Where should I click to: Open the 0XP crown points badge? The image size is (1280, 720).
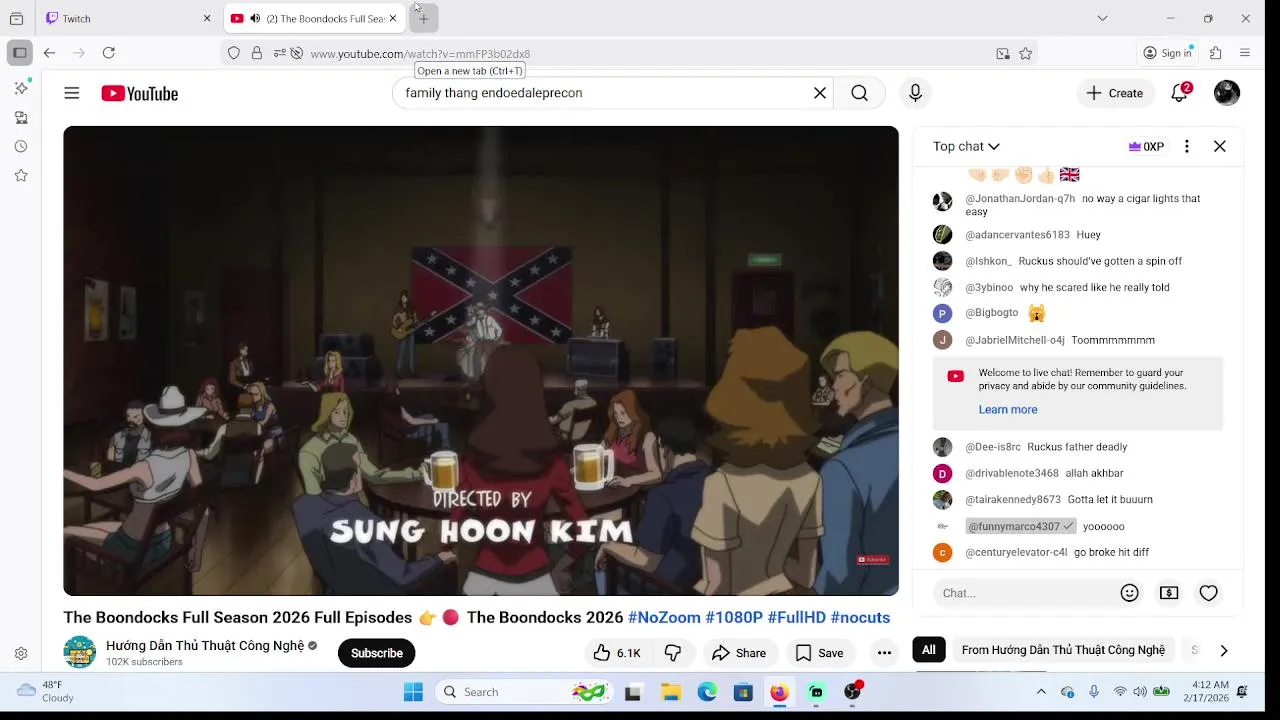coord(1146,146)
